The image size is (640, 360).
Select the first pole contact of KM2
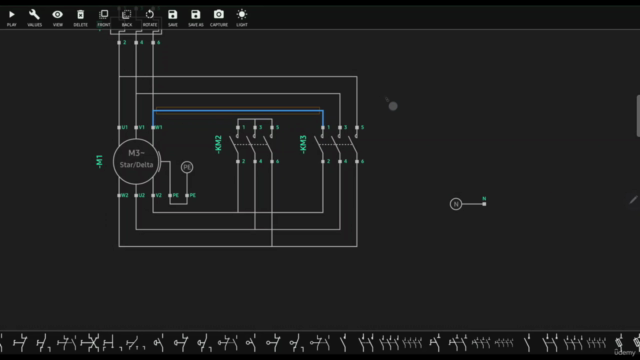coord(235,144)
